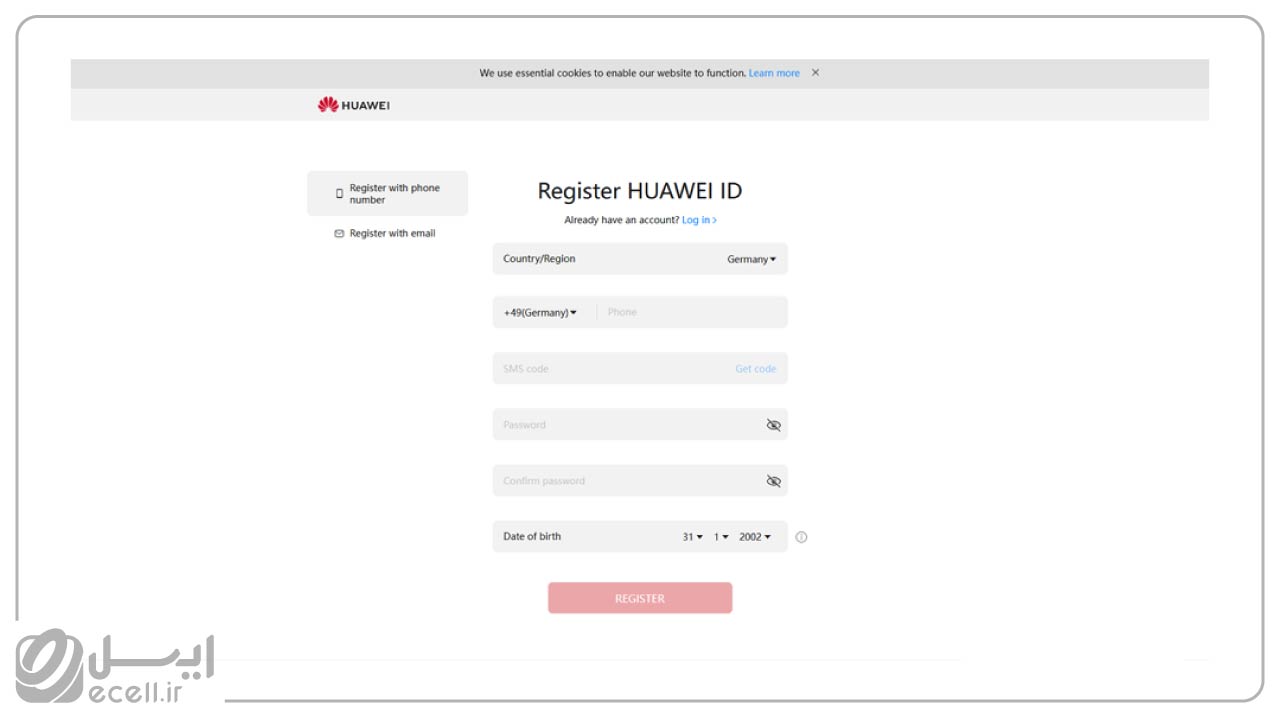The image size is (1280, 720).
Task: Show the password using the Password field eye icon
Action: (x=773, y=425)
